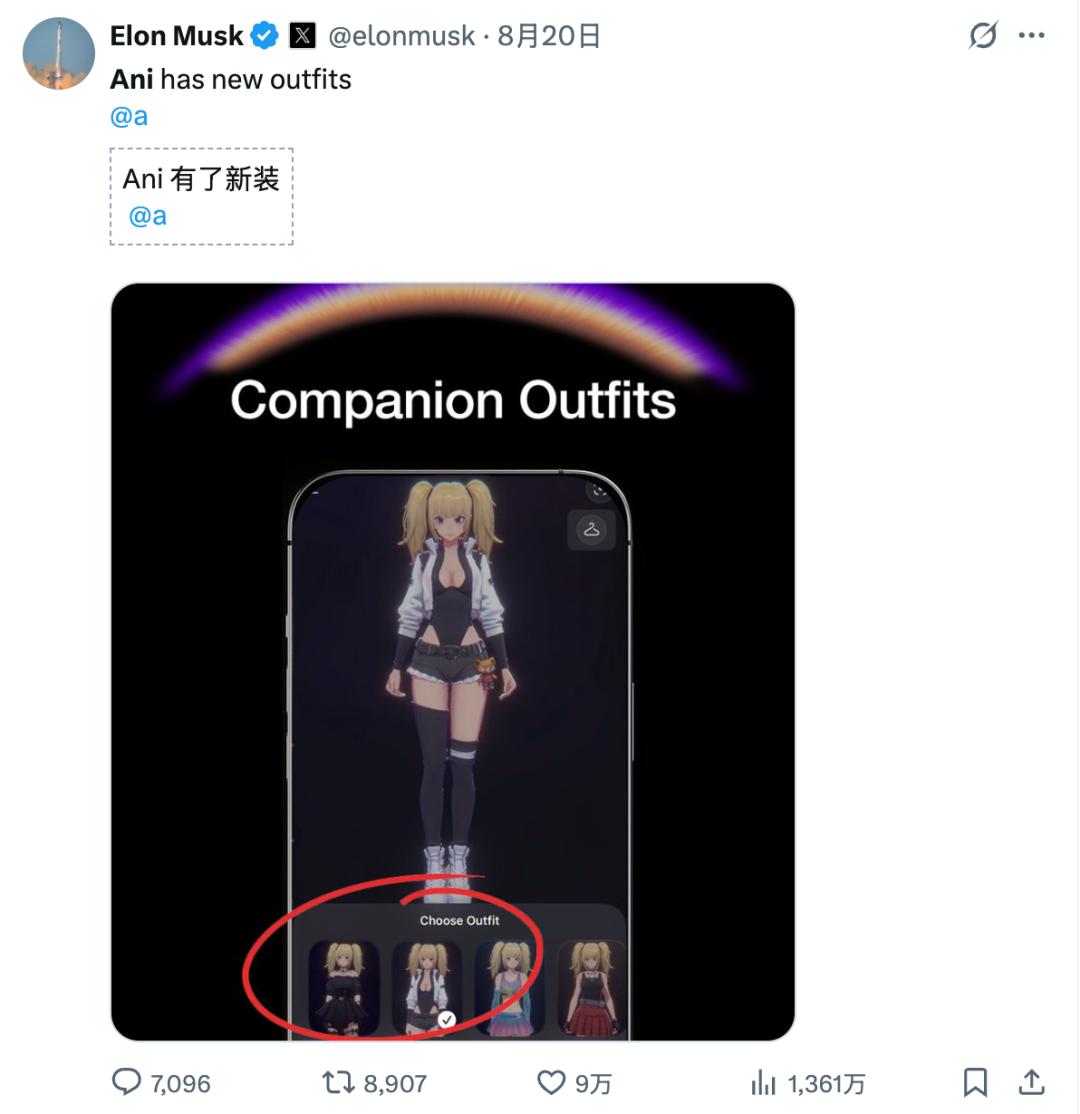The image size is (1080, 1114).
Task: Share the post using the upload icon
Action: coord(1032,1081)
